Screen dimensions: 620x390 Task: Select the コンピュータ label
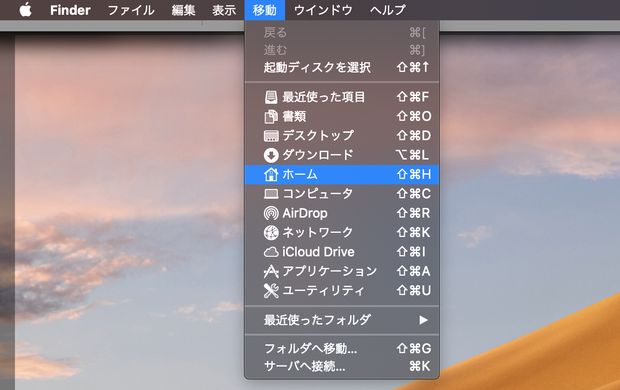pyautogui.click(x=318, y=194)
